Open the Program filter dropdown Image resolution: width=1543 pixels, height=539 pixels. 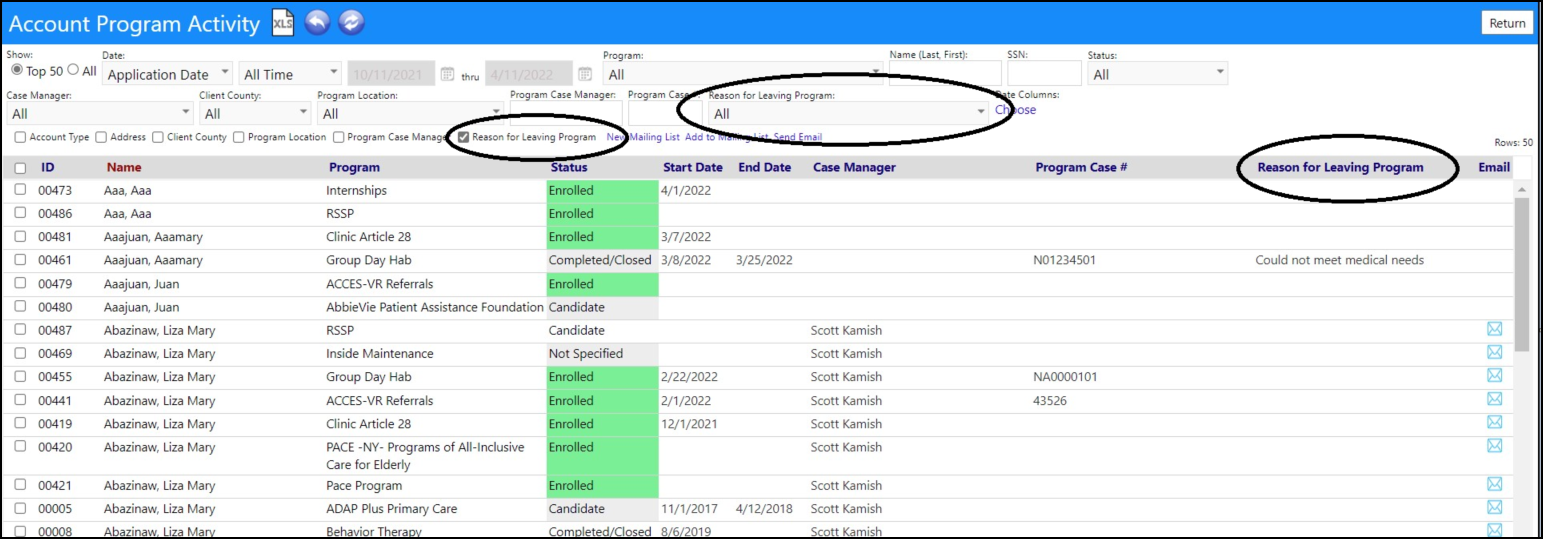tap(743, 74)
